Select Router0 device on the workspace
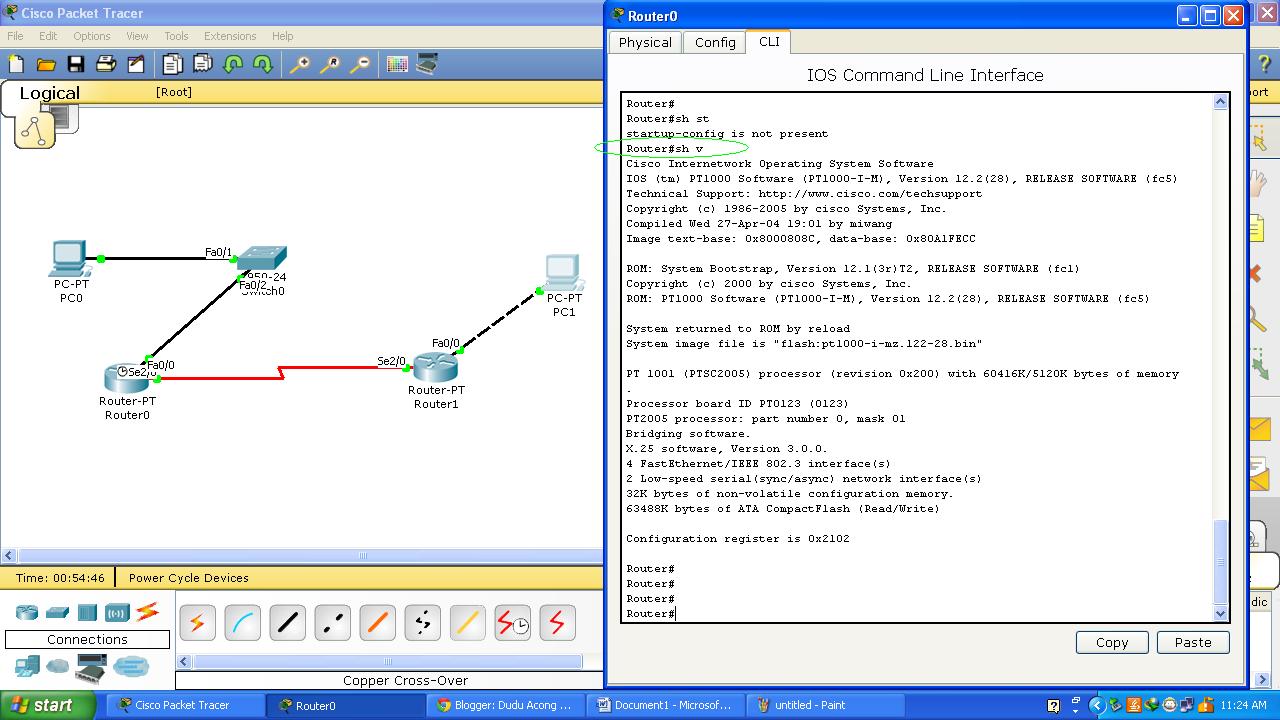This screenshot has width=1280, height=720. pos(126,379)
